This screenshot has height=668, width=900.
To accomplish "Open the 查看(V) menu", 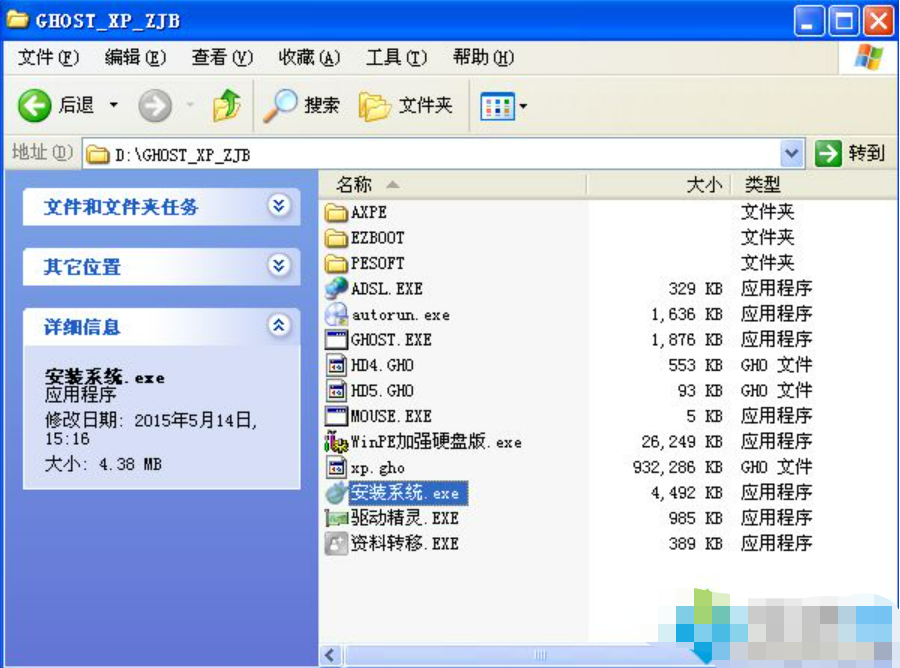I will 222,57.
